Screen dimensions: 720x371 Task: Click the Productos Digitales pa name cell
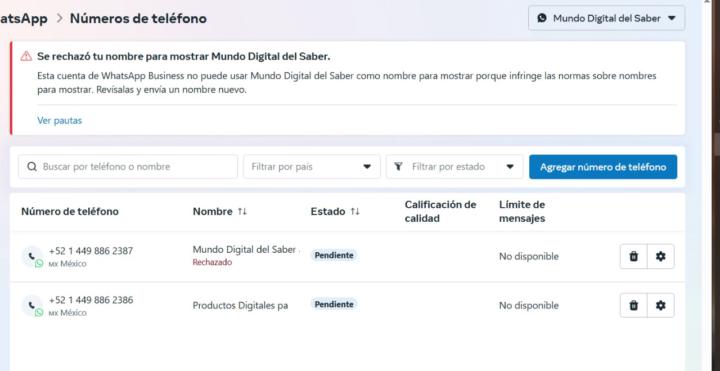point(241,305)
